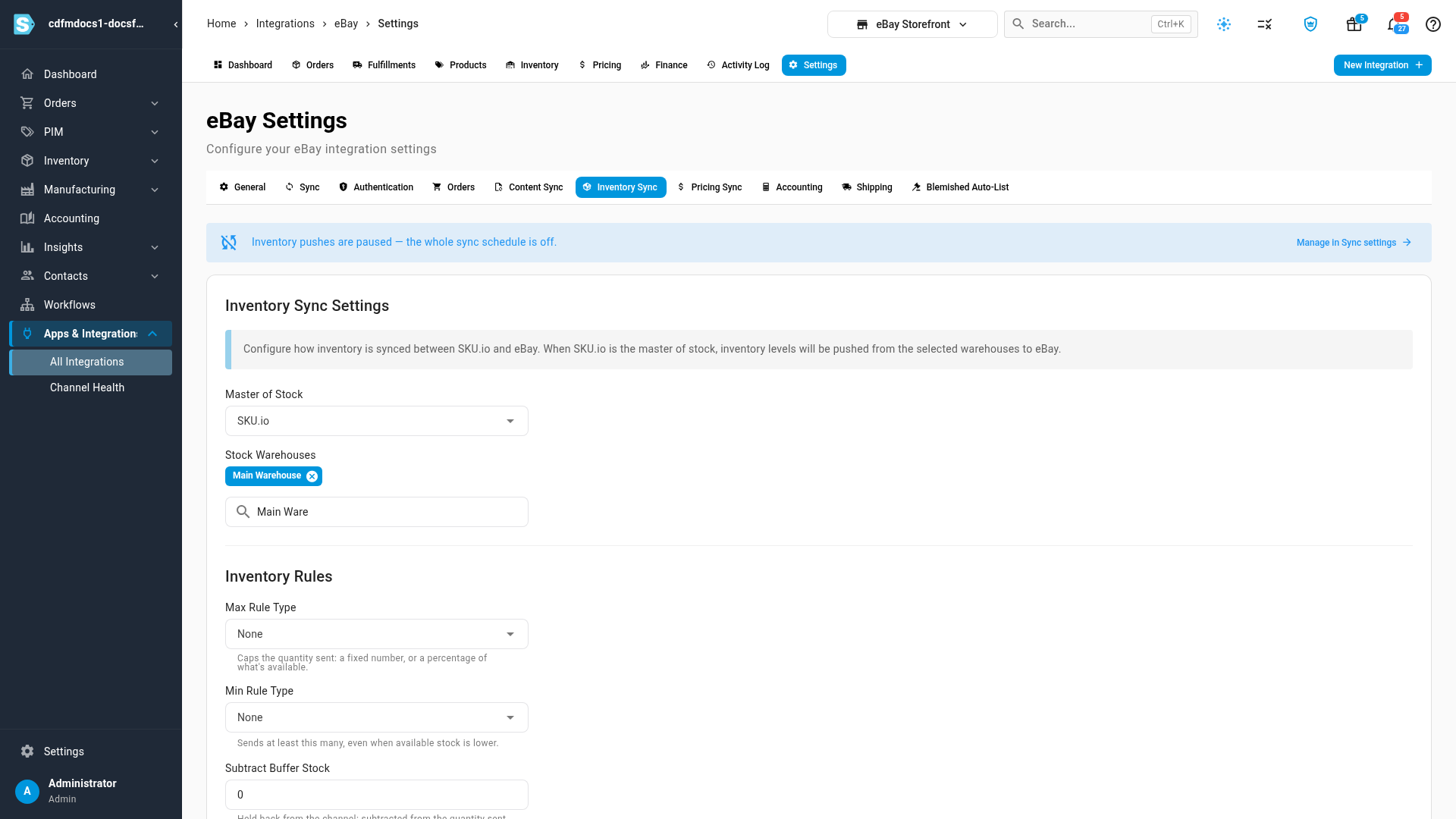Go to Dashboard in sidebar
1456x819 pixels.
[x=91, y=74]
